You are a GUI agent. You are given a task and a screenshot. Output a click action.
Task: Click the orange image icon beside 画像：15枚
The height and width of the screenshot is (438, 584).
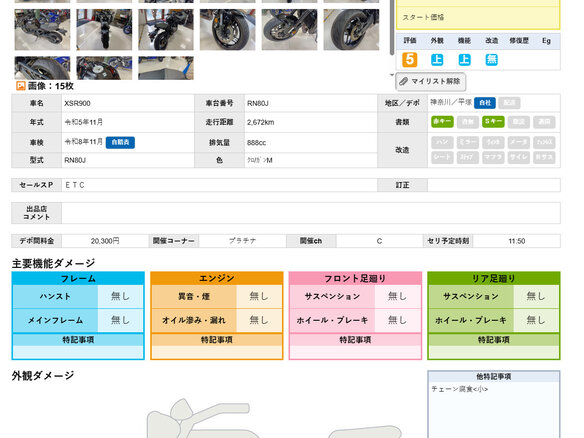point(20,86)
